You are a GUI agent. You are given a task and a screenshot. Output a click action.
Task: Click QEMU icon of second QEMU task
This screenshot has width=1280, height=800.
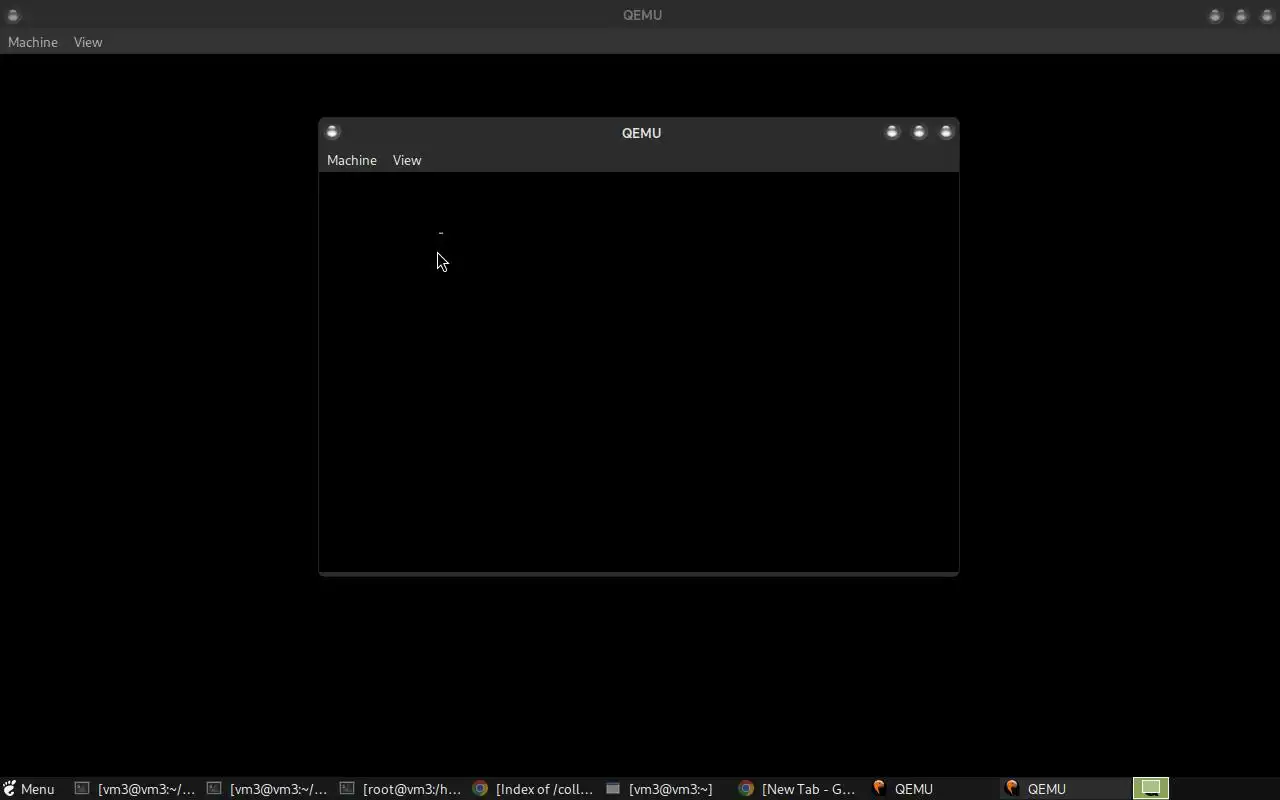(x=1012, y=789)
